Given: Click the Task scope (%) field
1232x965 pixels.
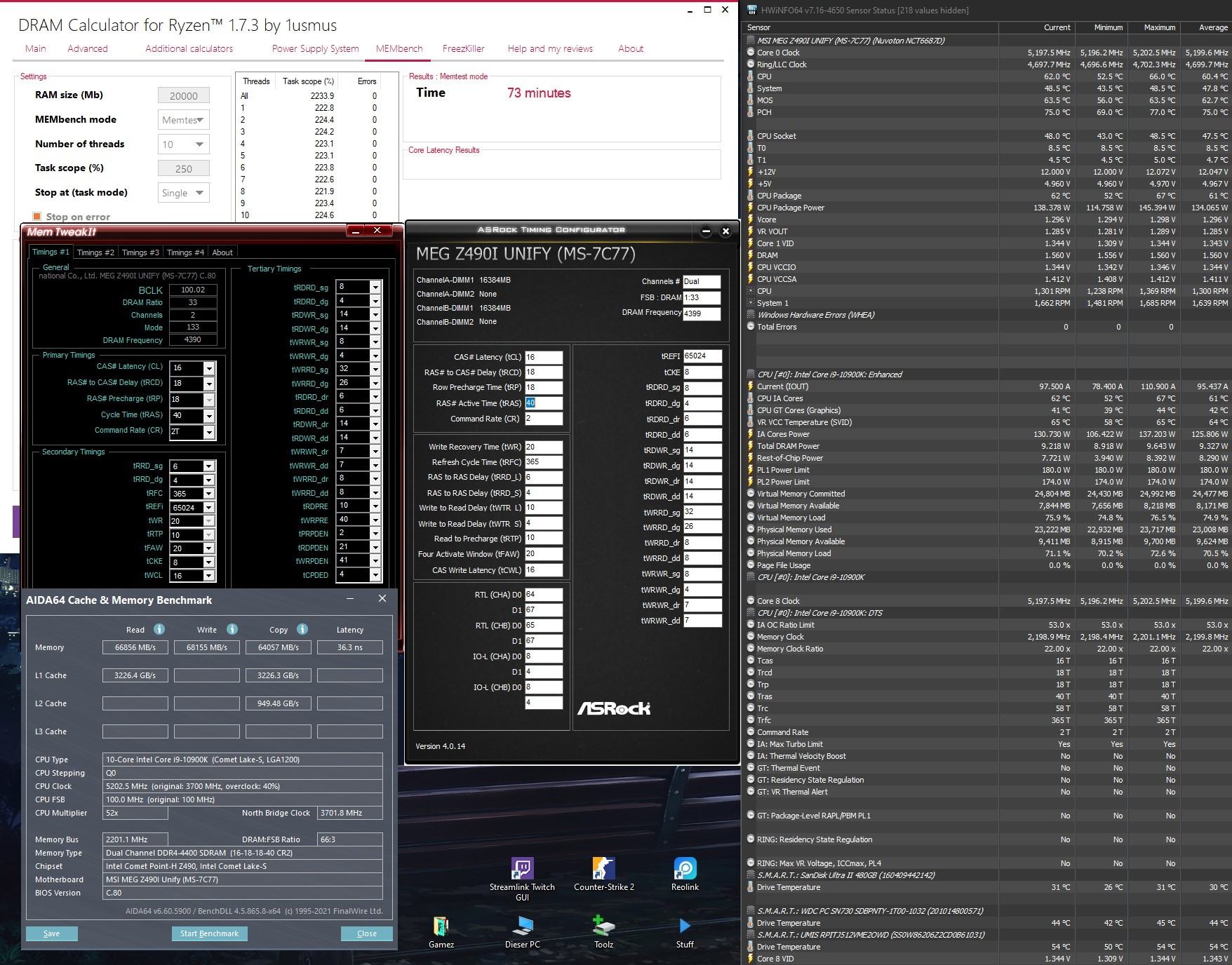Looking at the screenshot, I should point(184,169).
